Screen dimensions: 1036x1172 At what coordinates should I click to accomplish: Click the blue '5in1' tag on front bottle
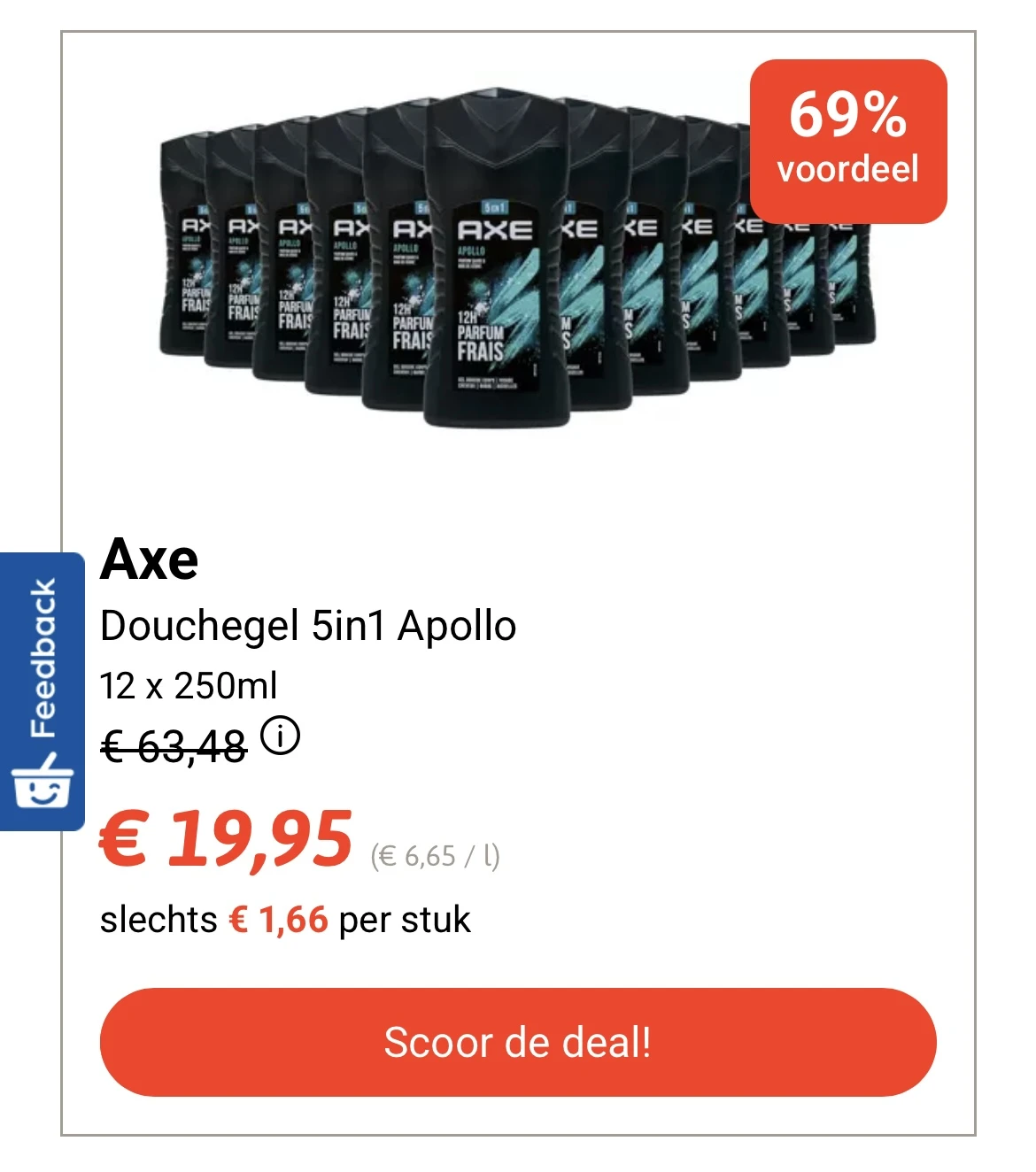point(494,207)
